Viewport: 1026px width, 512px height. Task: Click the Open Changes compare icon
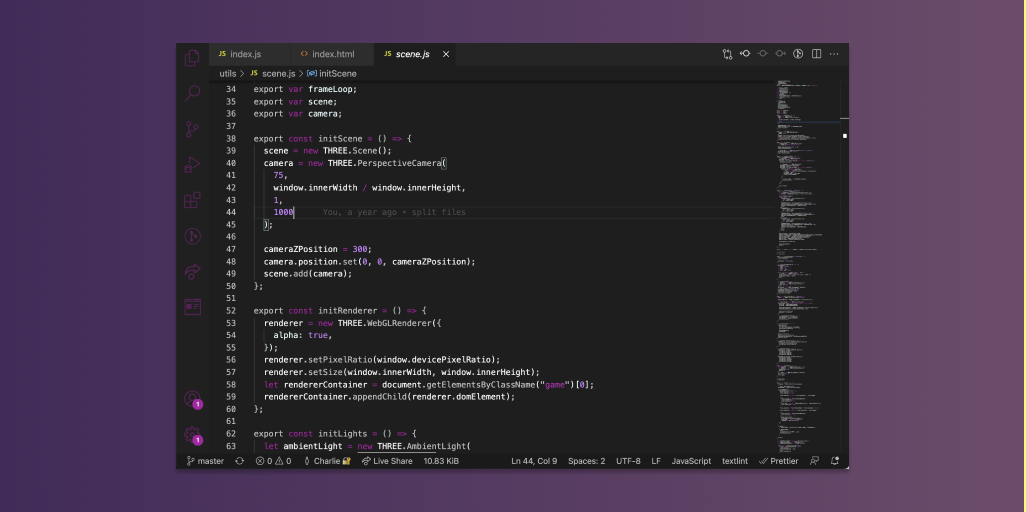(x=727, y=54)
